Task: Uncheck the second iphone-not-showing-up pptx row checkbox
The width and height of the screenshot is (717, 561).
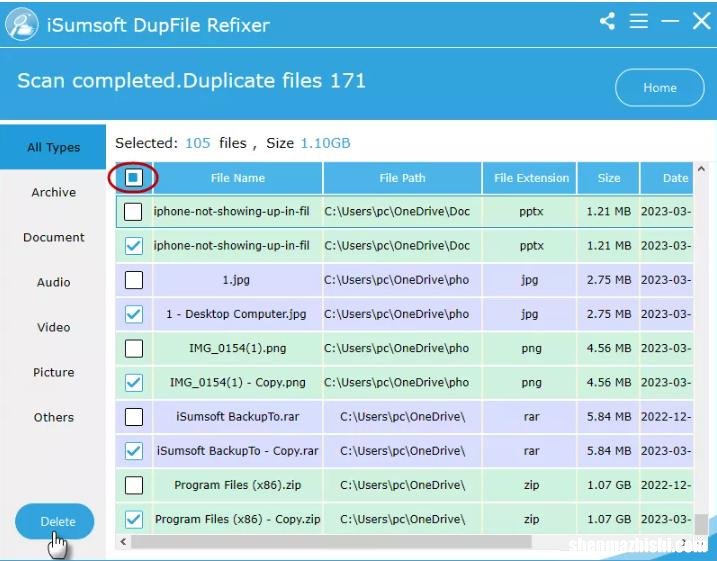Action: pos(133,246)
